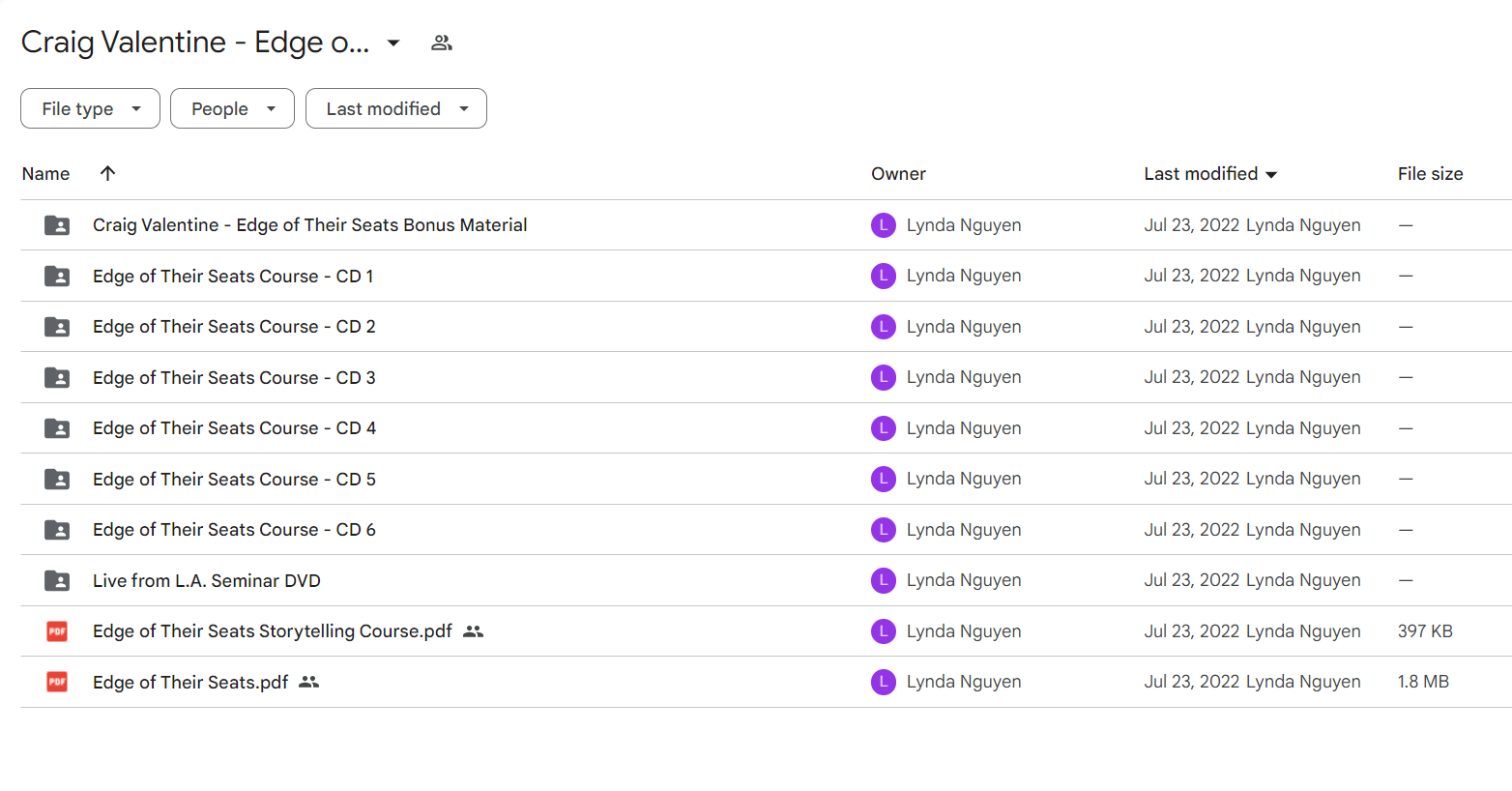Click the Craig Valentine folder title
This screenshot has width=1512, height=791.
tap(195, 43)
